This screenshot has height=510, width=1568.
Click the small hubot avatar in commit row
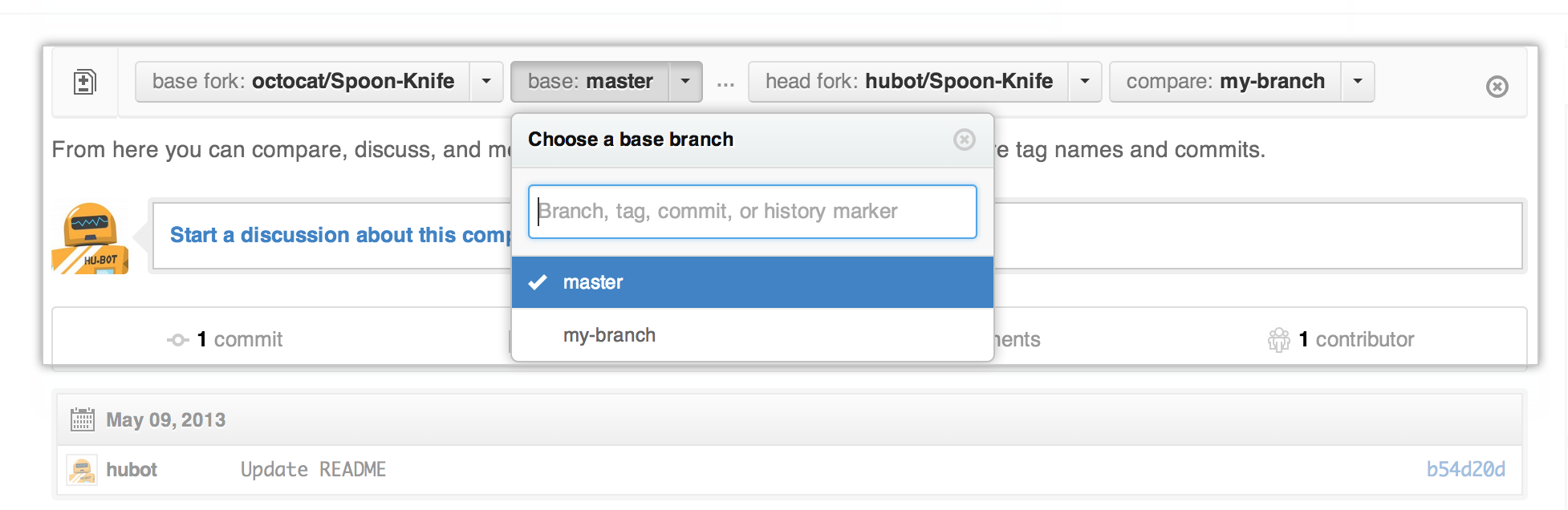pyautogui.click(x=81, y=470)
